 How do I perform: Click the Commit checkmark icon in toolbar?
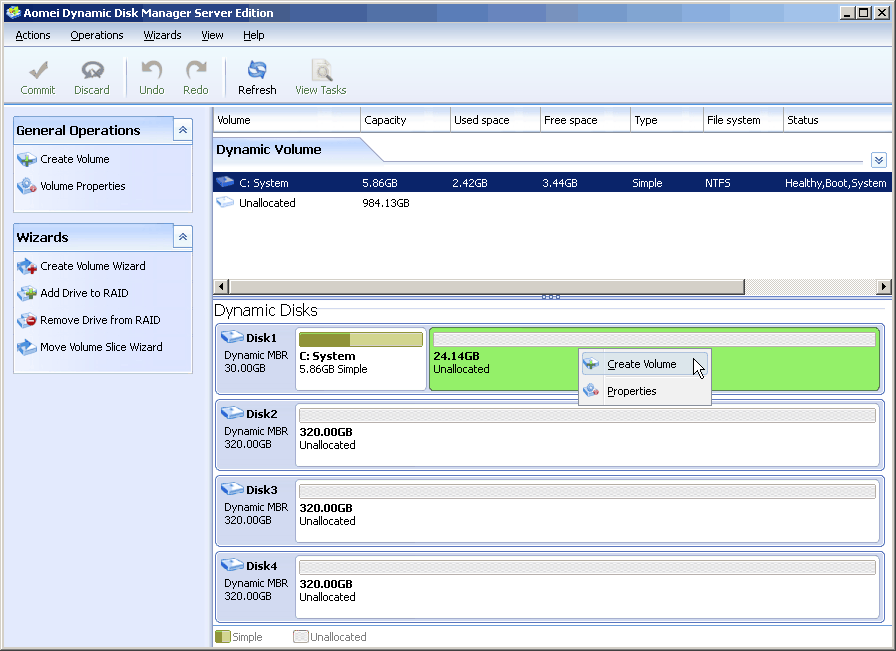click(38, 72)
